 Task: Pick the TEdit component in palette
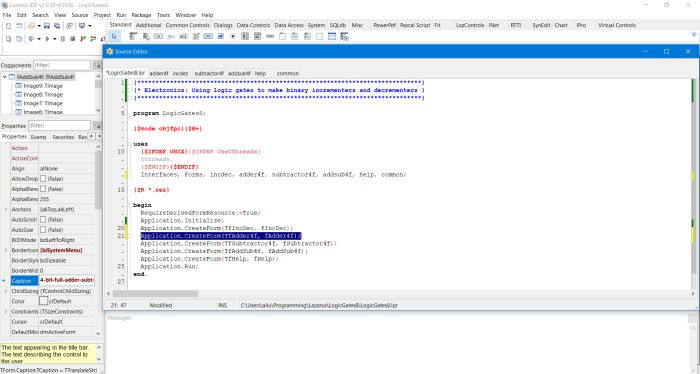(x=183, y=37)
